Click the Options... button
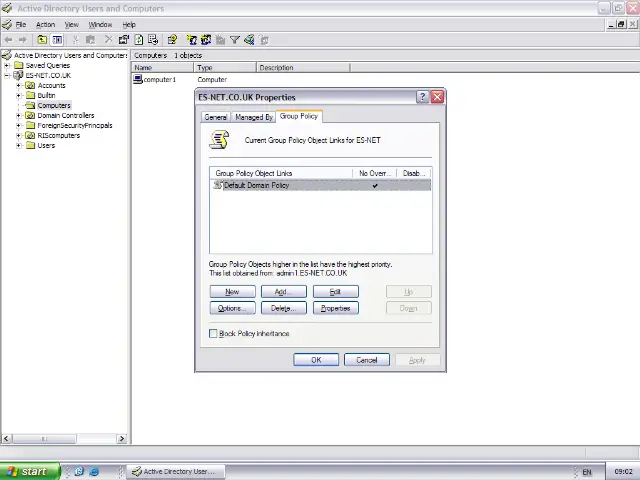 (232, 308)
